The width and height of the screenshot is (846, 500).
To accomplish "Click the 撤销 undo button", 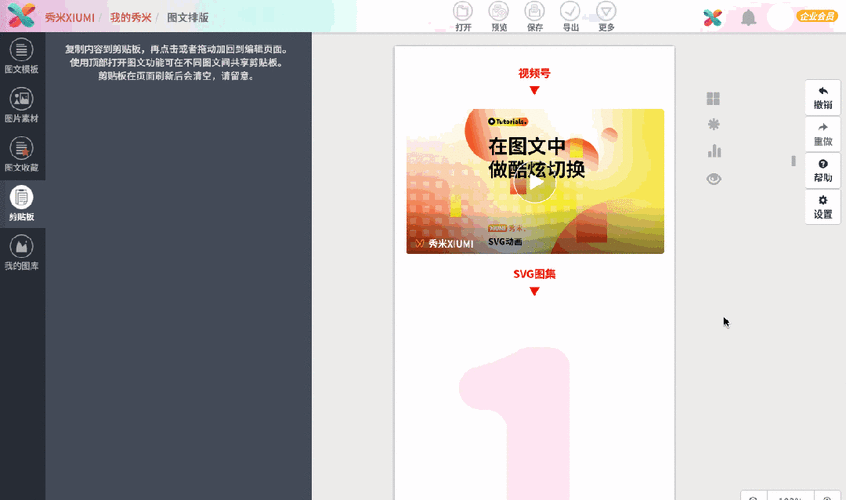I will (823, 98).
